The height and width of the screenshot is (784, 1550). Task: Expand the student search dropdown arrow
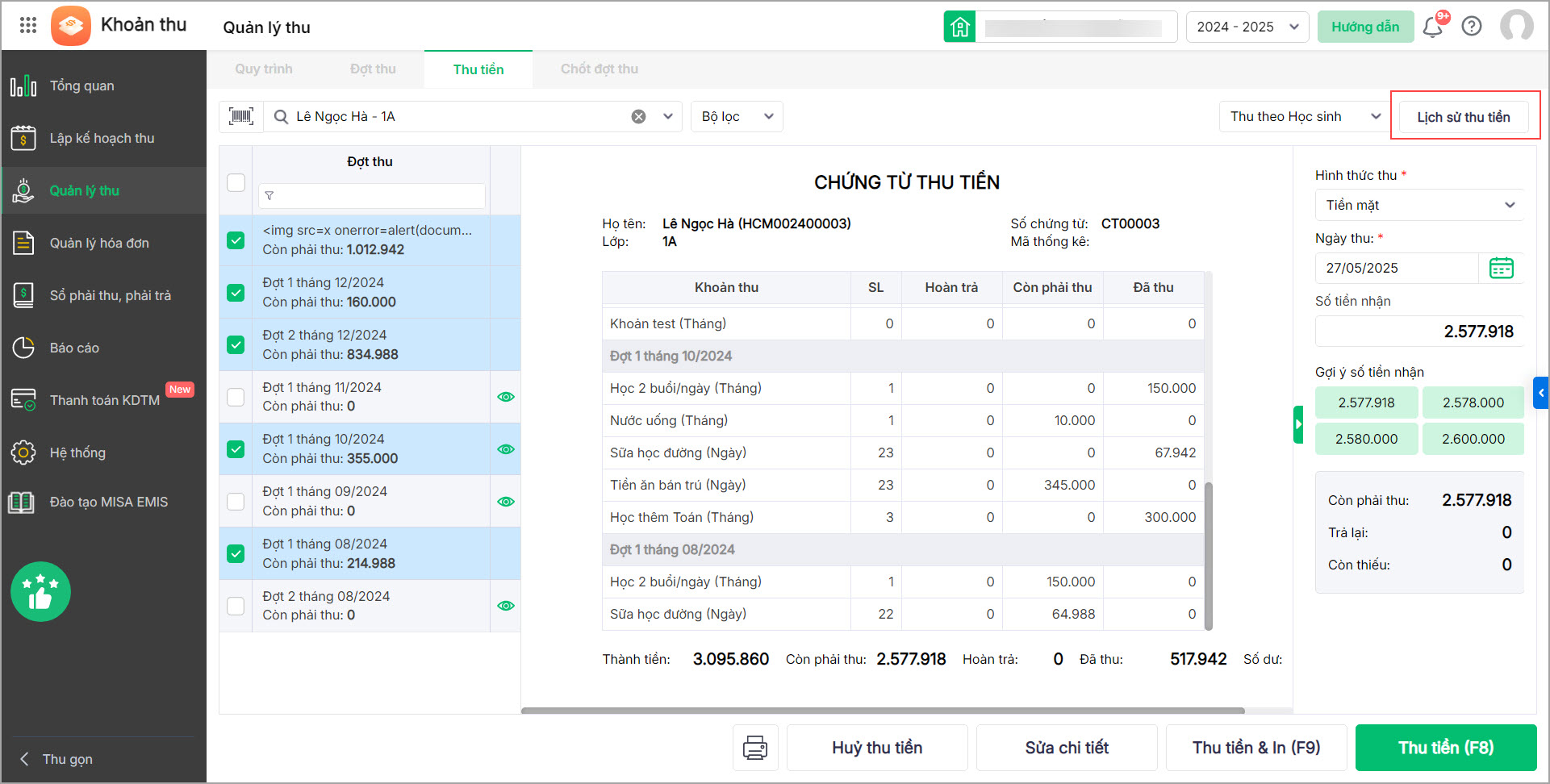(x=668, y=116)
